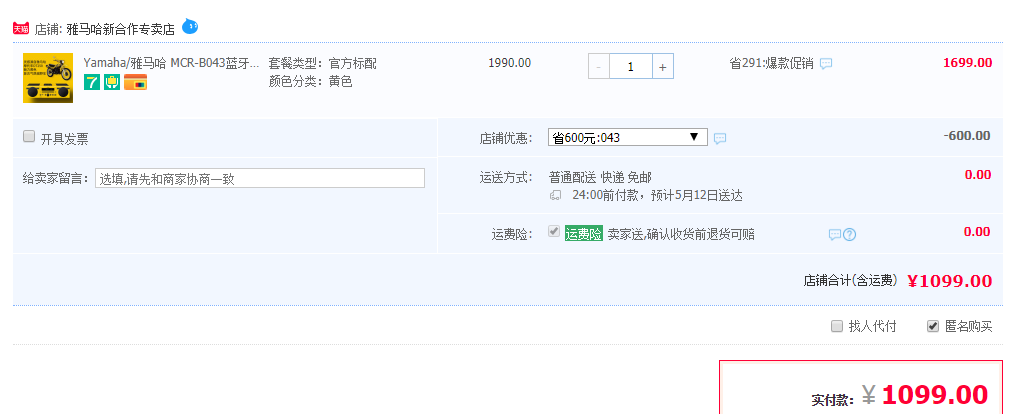Screen dimensions: 1019x414
Task: Click the delivery truck icon
Action: click(555, 195)
